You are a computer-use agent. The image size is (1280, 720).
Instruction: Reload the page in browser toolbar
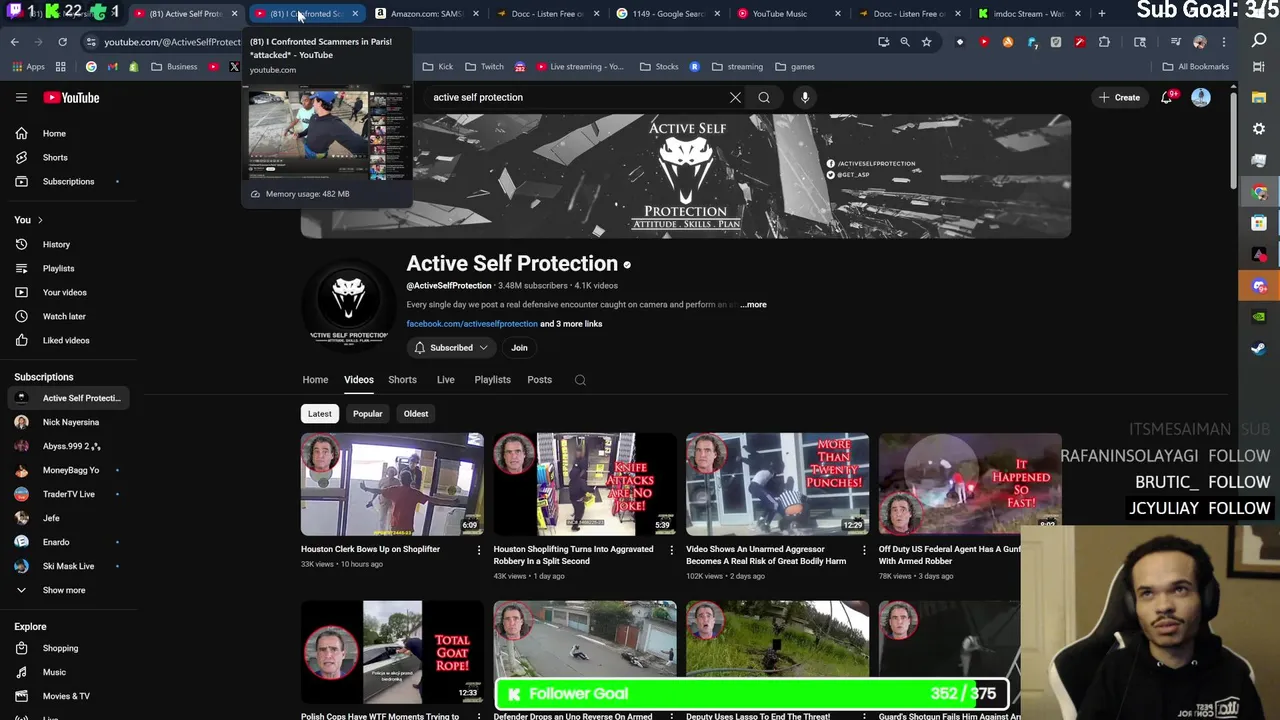(62, 42)
